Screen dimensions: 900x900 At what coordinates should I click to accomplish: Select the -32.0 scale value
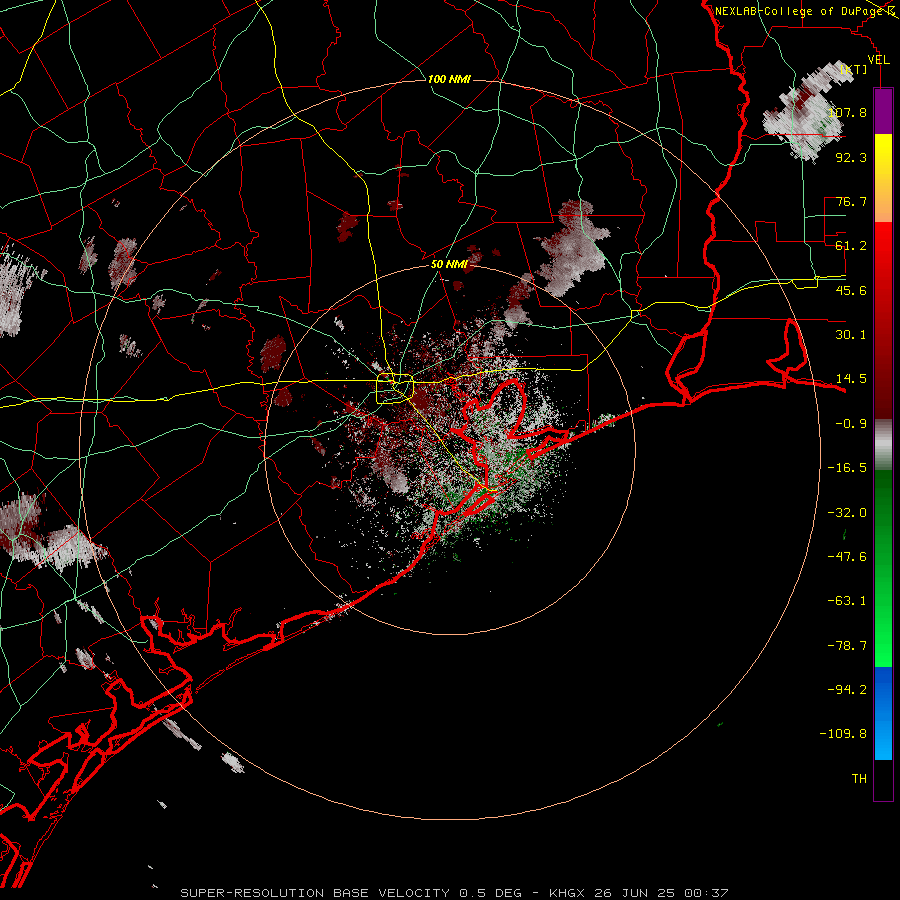pos(847,513)
